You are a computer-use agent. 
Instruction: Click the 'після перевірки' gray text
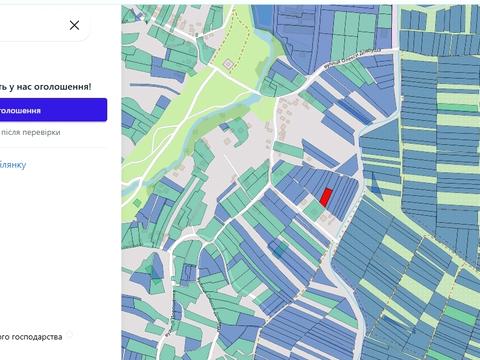[30, 132]
